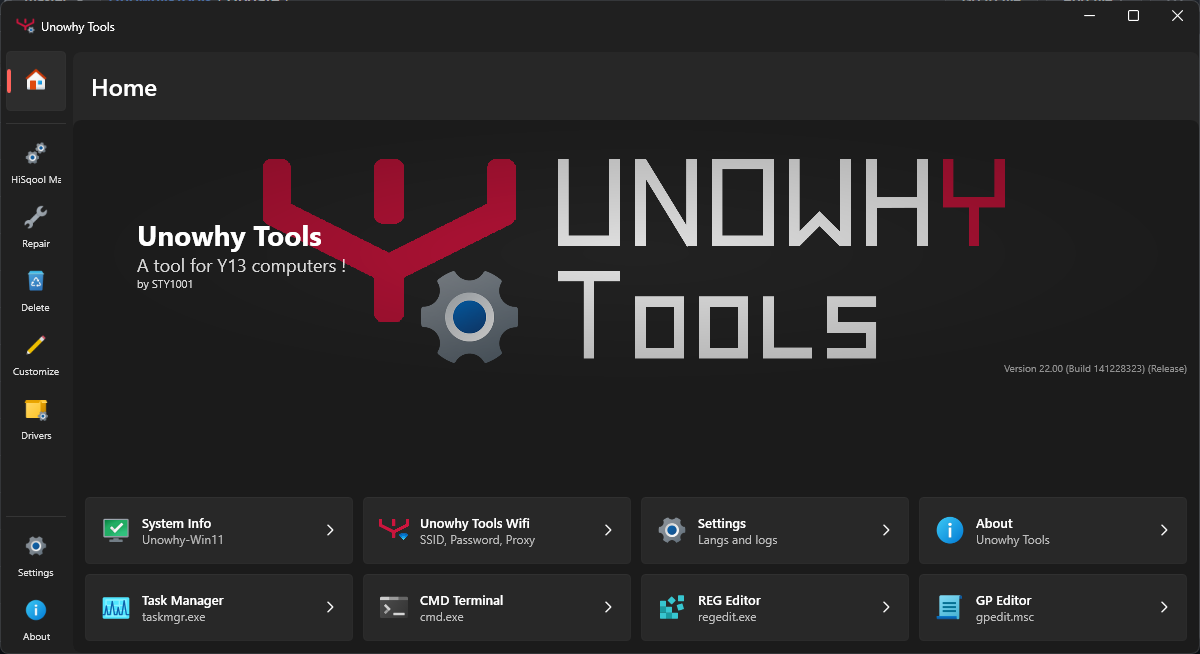
Task: Expand the Unowhy Tools Wifi card chevron
Action: click(x=608, y=530)
